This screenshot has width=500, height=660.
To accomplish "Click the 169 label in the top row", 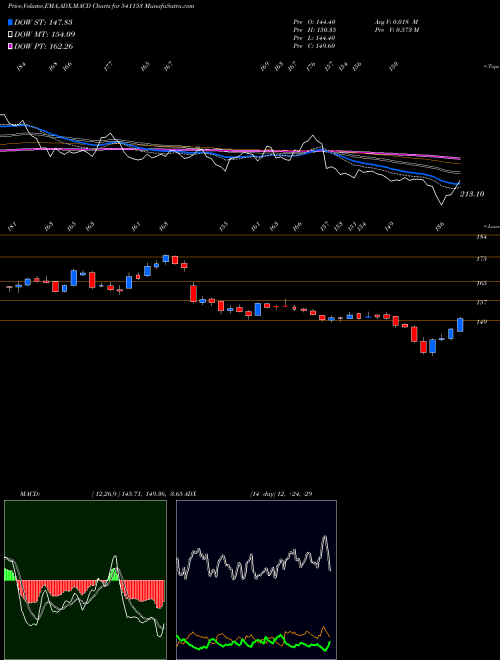I will pos(264,67).
